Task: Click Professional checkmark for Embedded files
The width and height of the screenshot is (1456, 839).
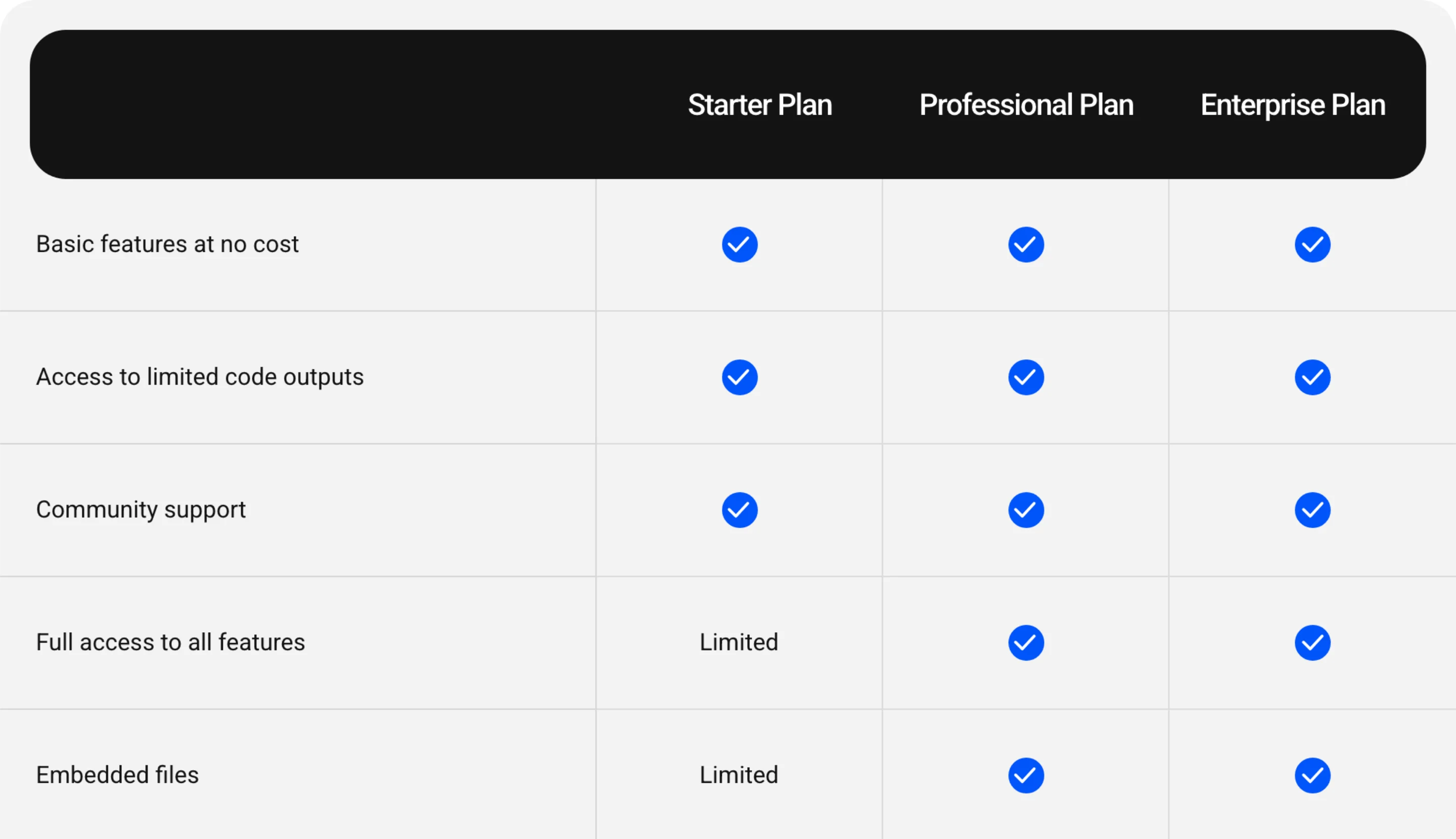Action: [x=1026, y=775]
